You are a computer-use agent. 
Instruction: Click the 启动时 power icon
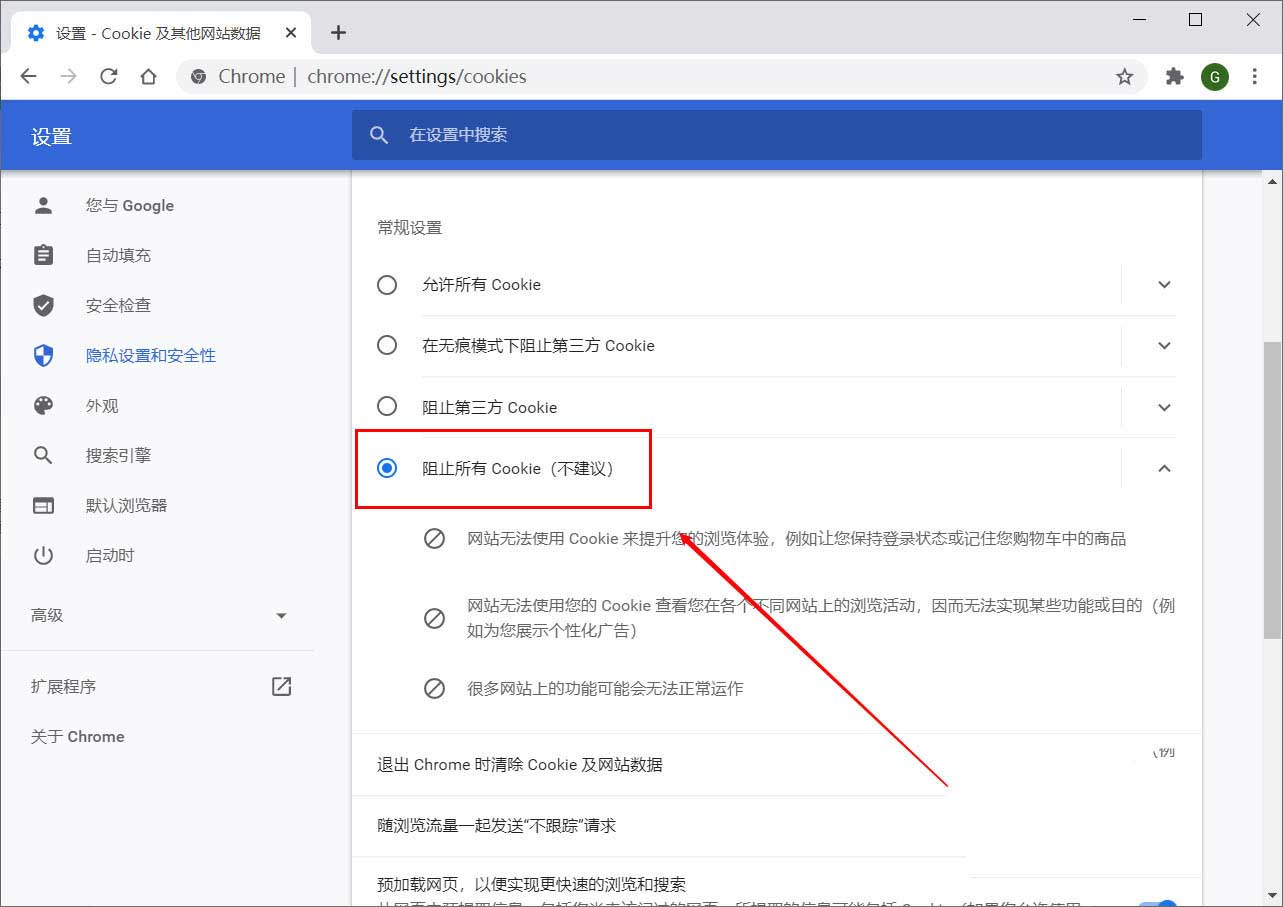point(43,555)
